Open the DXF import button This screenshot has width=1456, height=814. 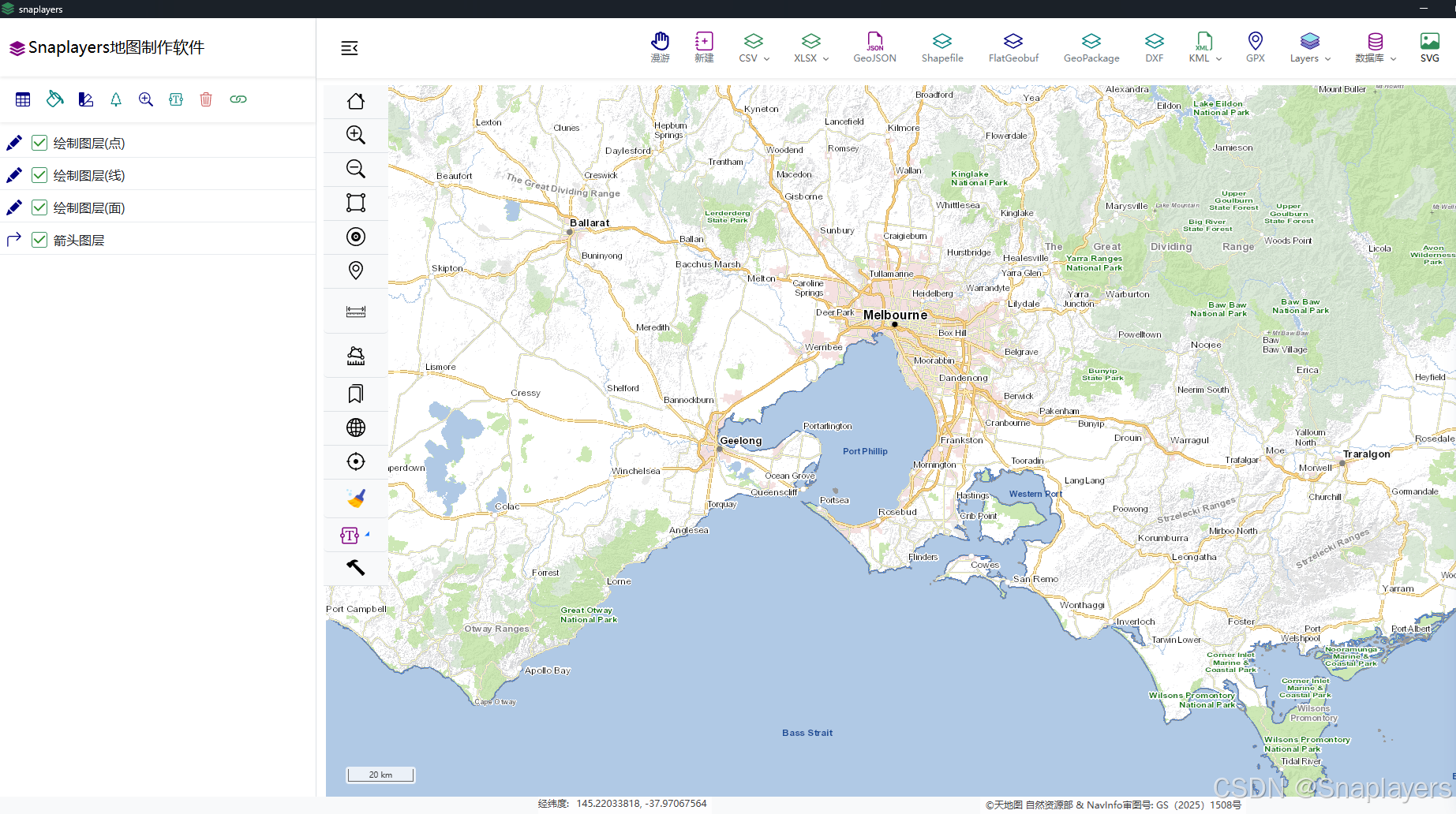1155,47
